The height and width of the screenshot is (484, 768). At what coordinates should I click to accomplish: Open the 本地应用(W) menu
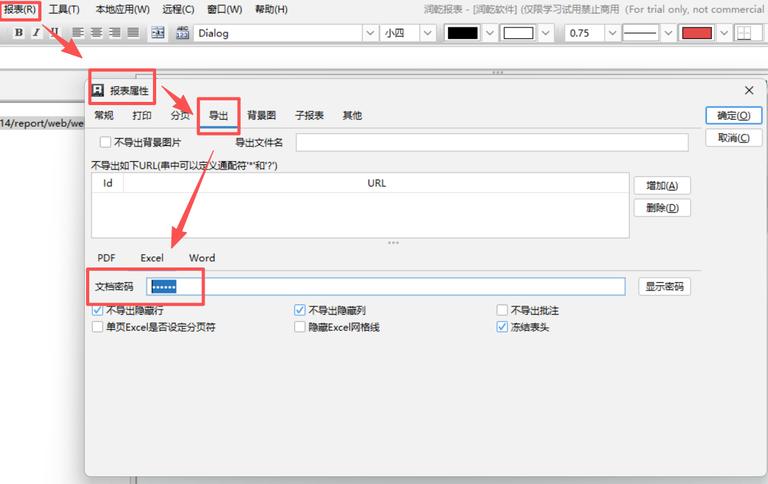point(122,9)
